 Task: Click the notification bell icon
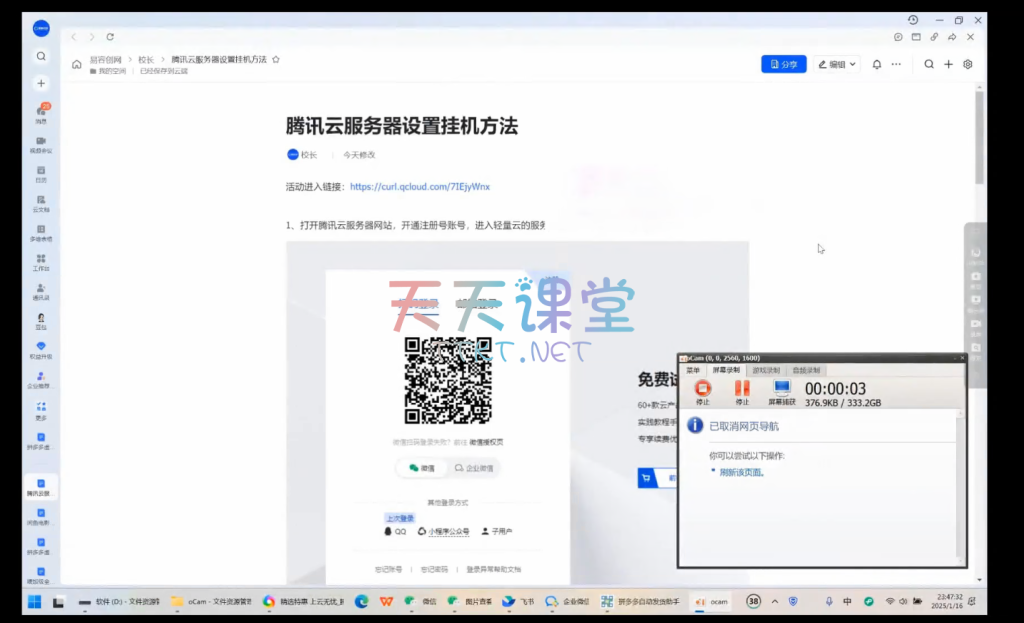tap(877, 64)
